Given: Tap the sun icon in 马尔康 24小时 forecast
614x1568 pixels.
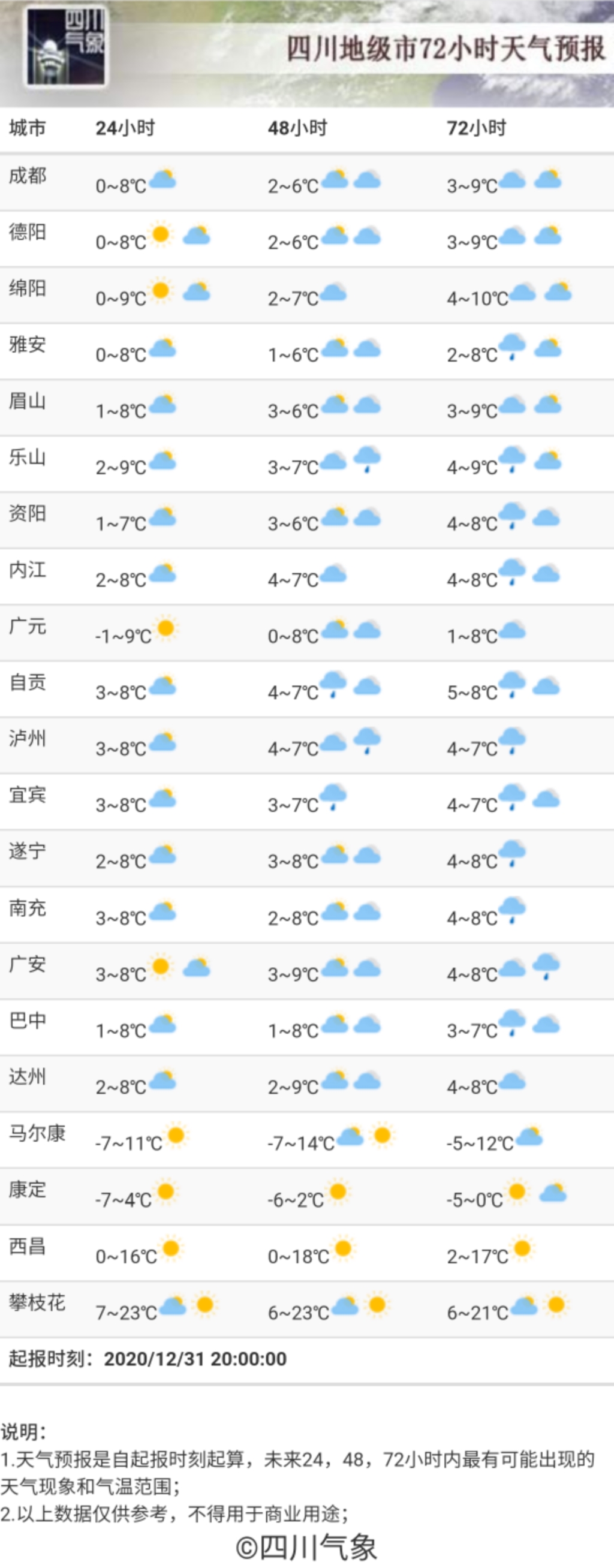Looking at the screenshot, I should 176,1134.
